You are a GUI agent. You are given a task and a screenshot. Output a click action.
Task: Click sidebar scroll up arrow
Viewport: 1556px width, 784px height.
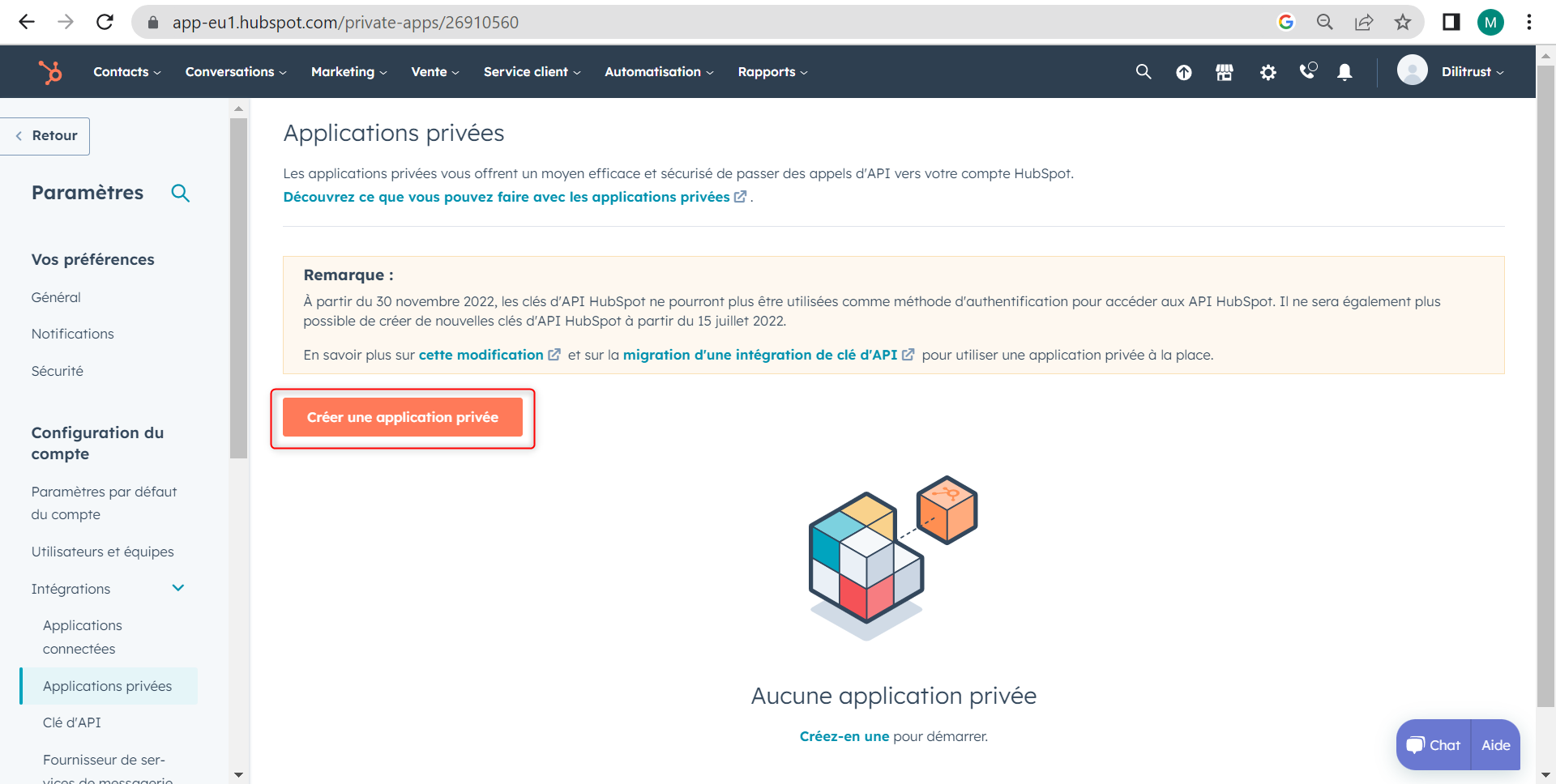[x=238, y=109]
